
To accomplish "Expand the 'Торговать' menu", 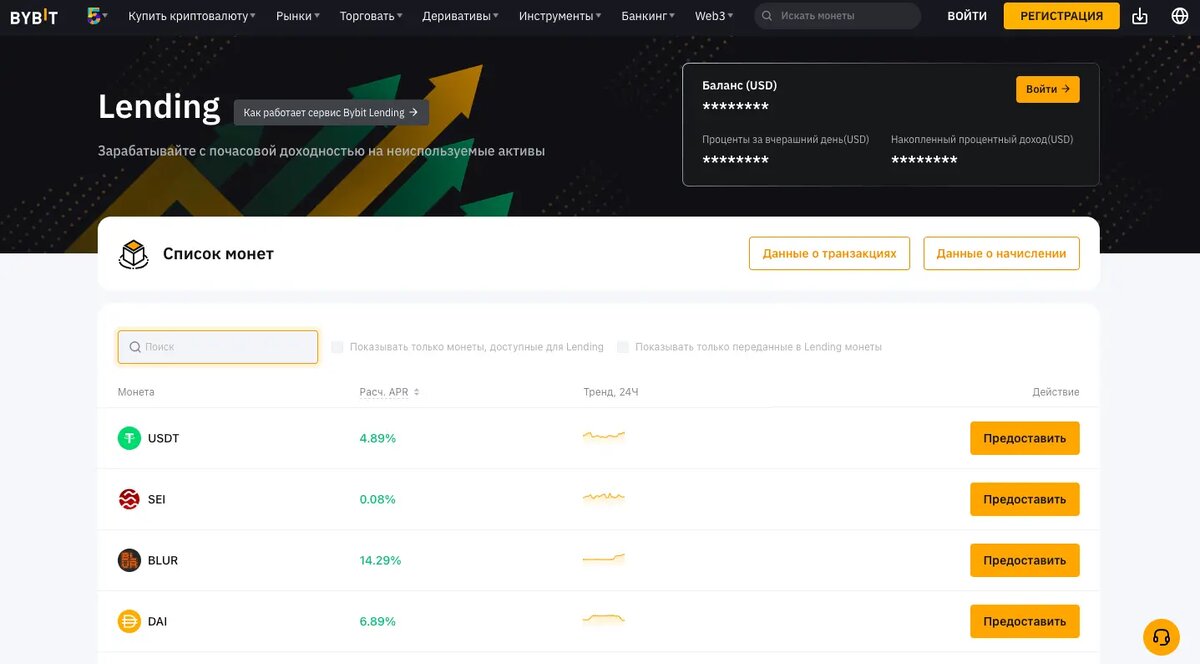I will click(x=371, y=16).
